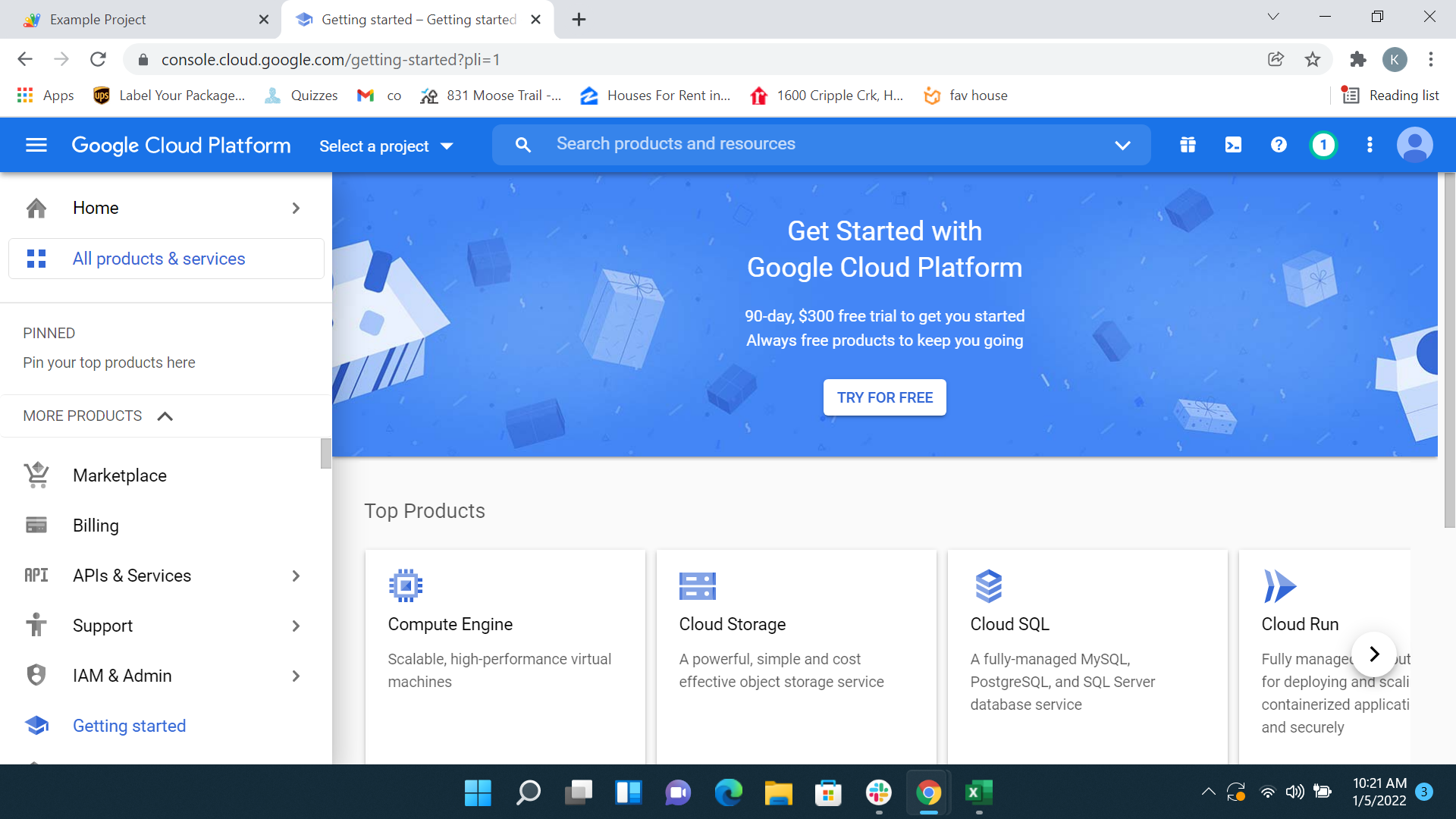Show next Top Products with arrow

click(x=1374, y=654)
